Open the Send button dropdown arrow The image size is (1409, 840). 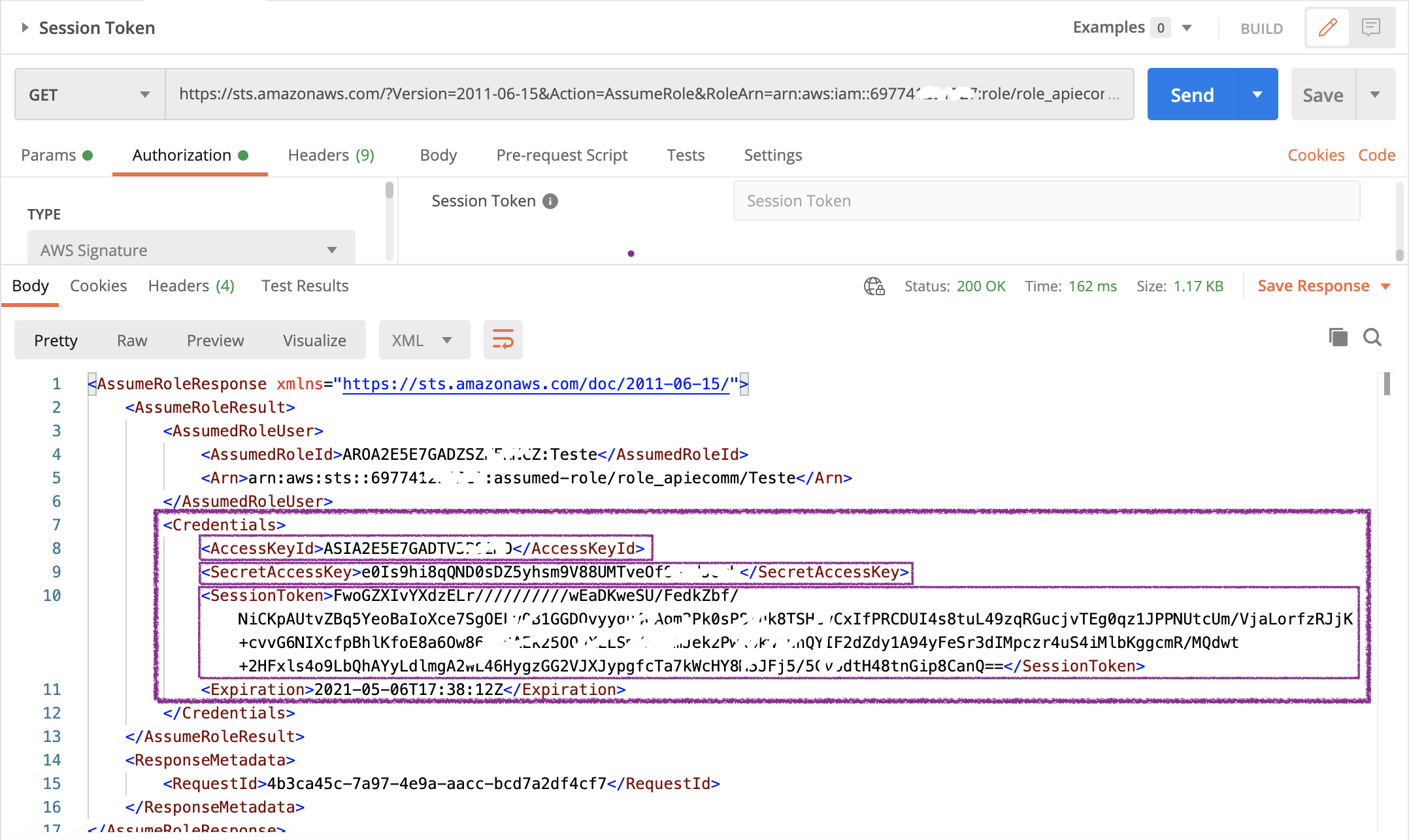(1257, 94)
